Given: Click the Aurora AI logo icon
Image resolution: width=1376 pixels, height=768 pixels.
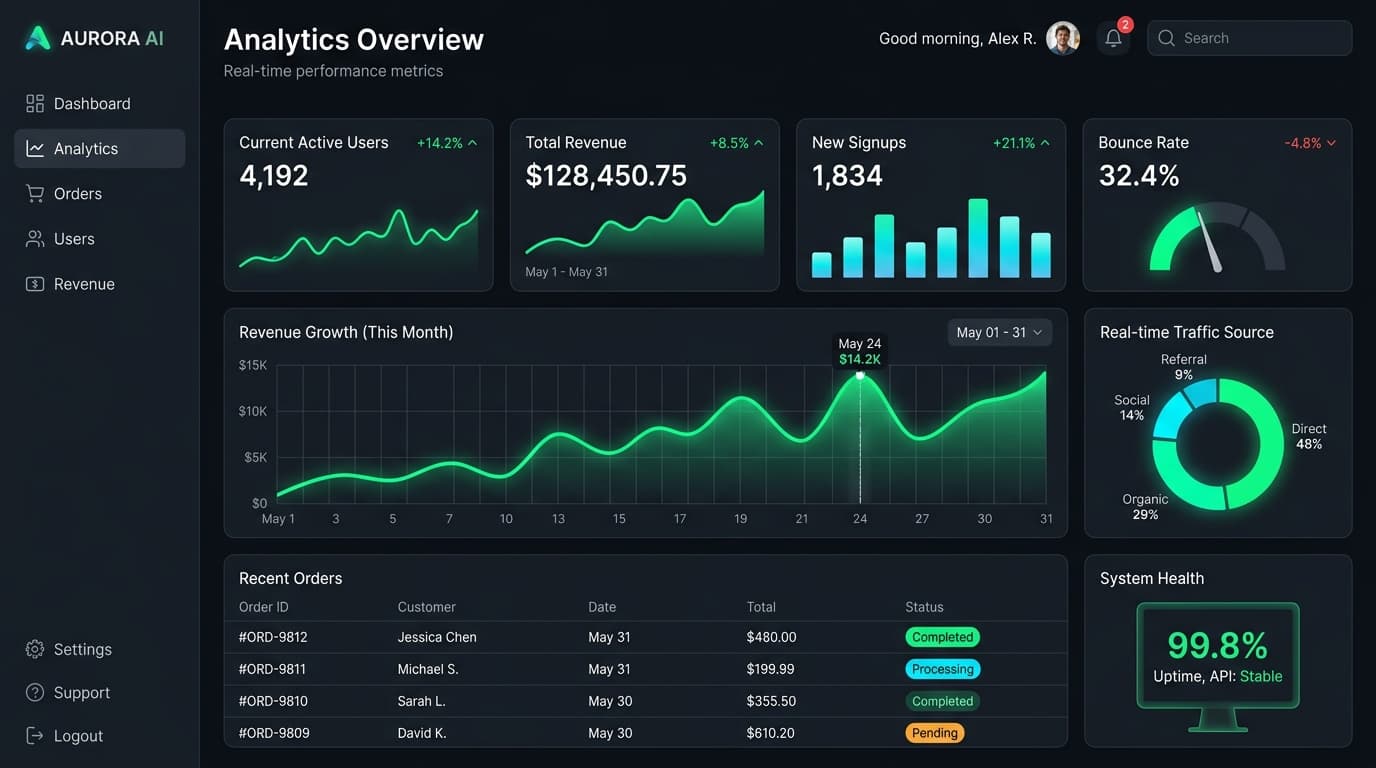Looking at the screenshot, I should [x=38, y=38].
